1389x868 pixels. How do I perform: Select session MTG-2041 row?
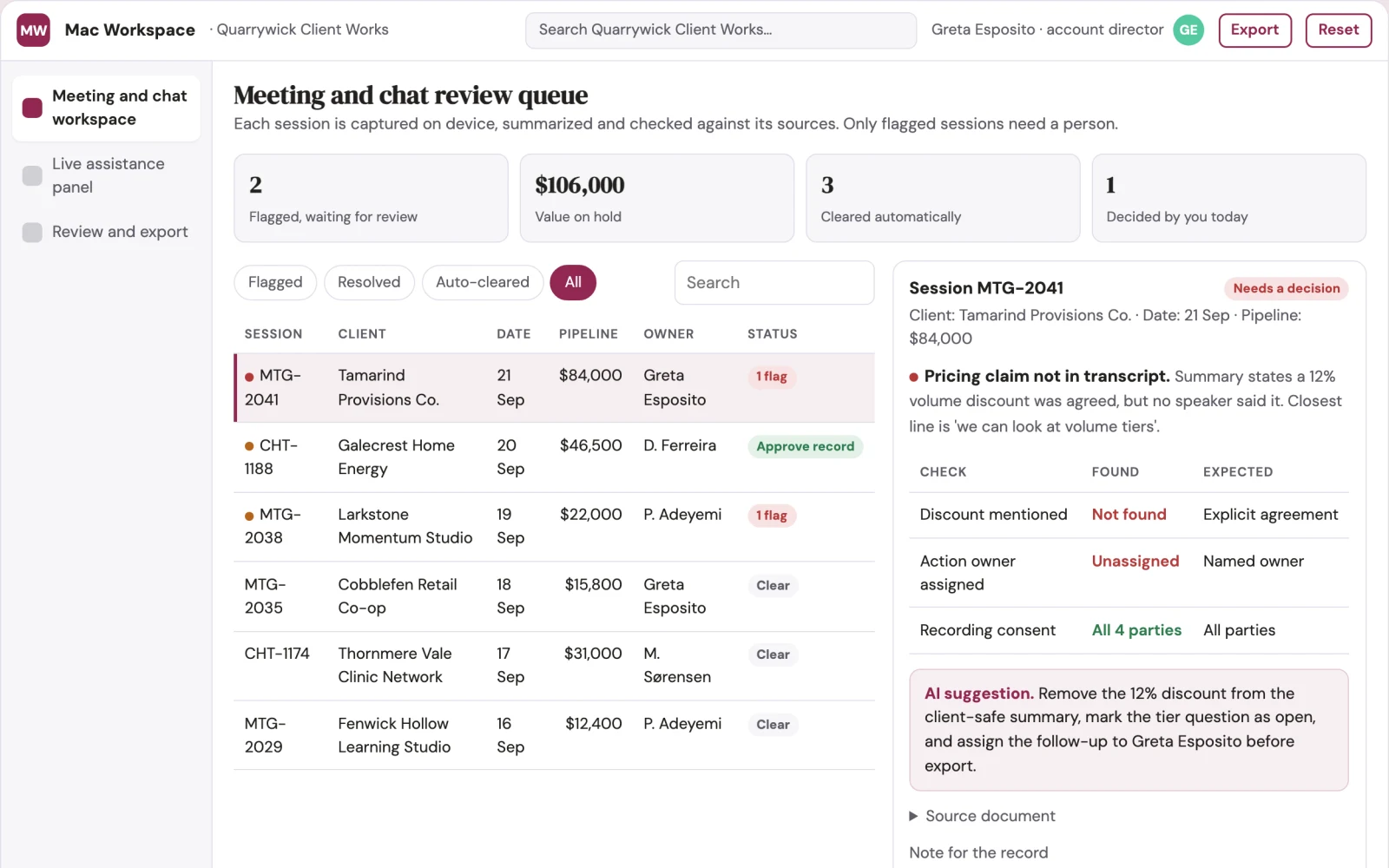pyautogui.click(x=554, y=388)
